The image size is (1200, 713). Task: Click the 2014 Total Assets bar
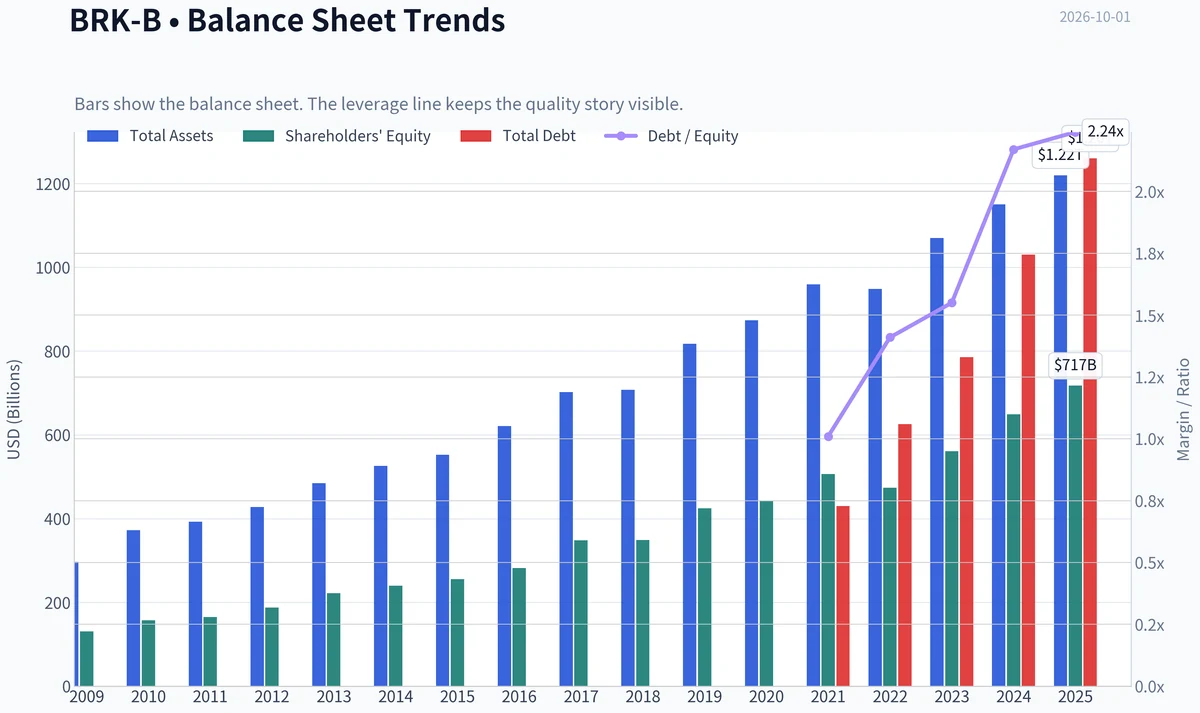381,576
